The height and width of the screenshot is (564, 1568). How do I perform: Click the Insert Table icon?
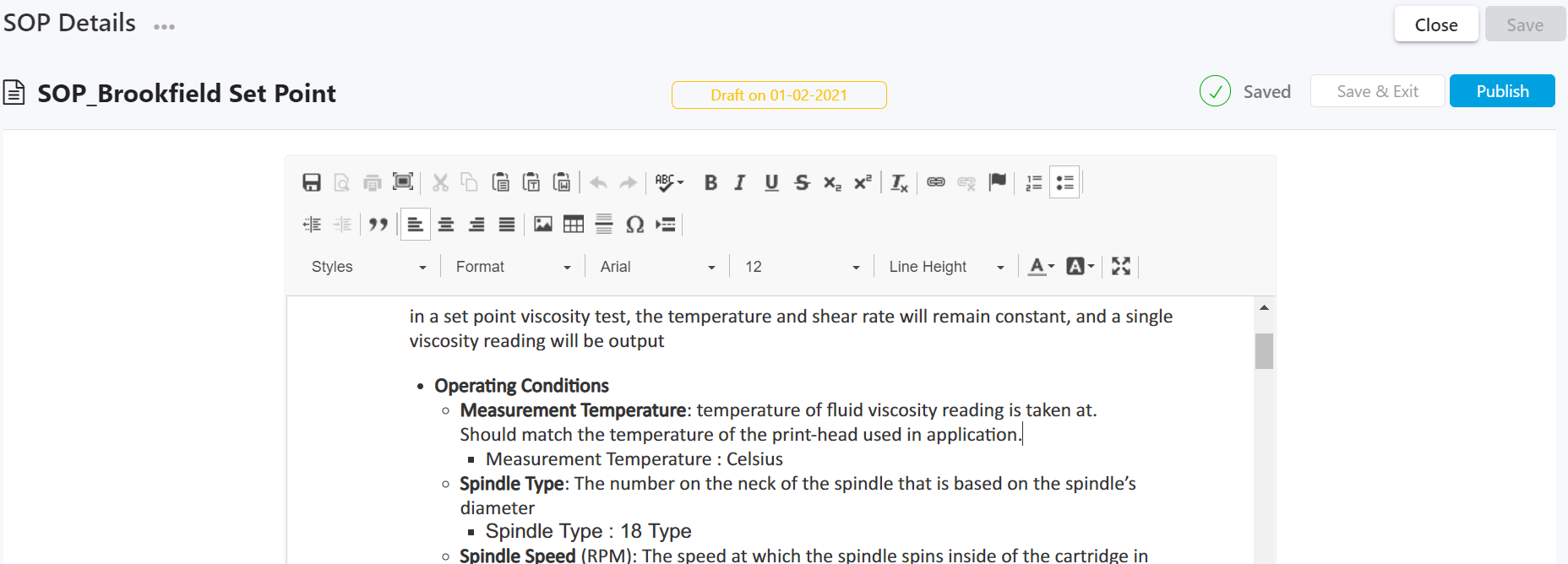click(574, 224)
